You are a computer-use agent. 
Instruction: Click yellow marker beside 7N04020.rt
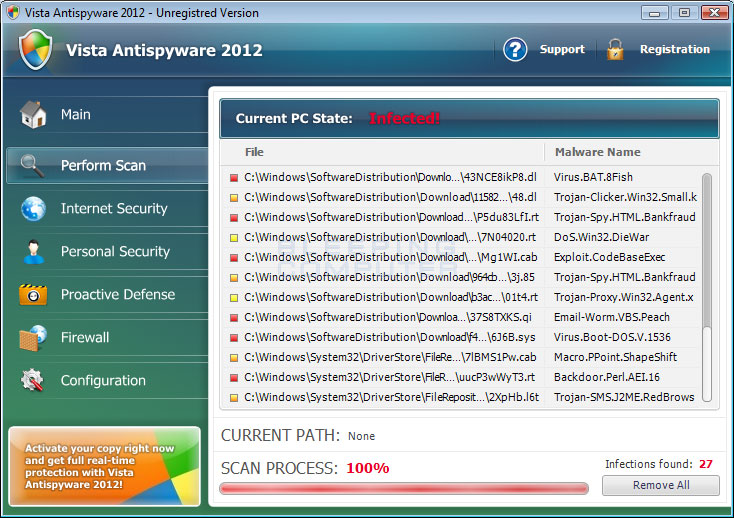tap(234, 238)
